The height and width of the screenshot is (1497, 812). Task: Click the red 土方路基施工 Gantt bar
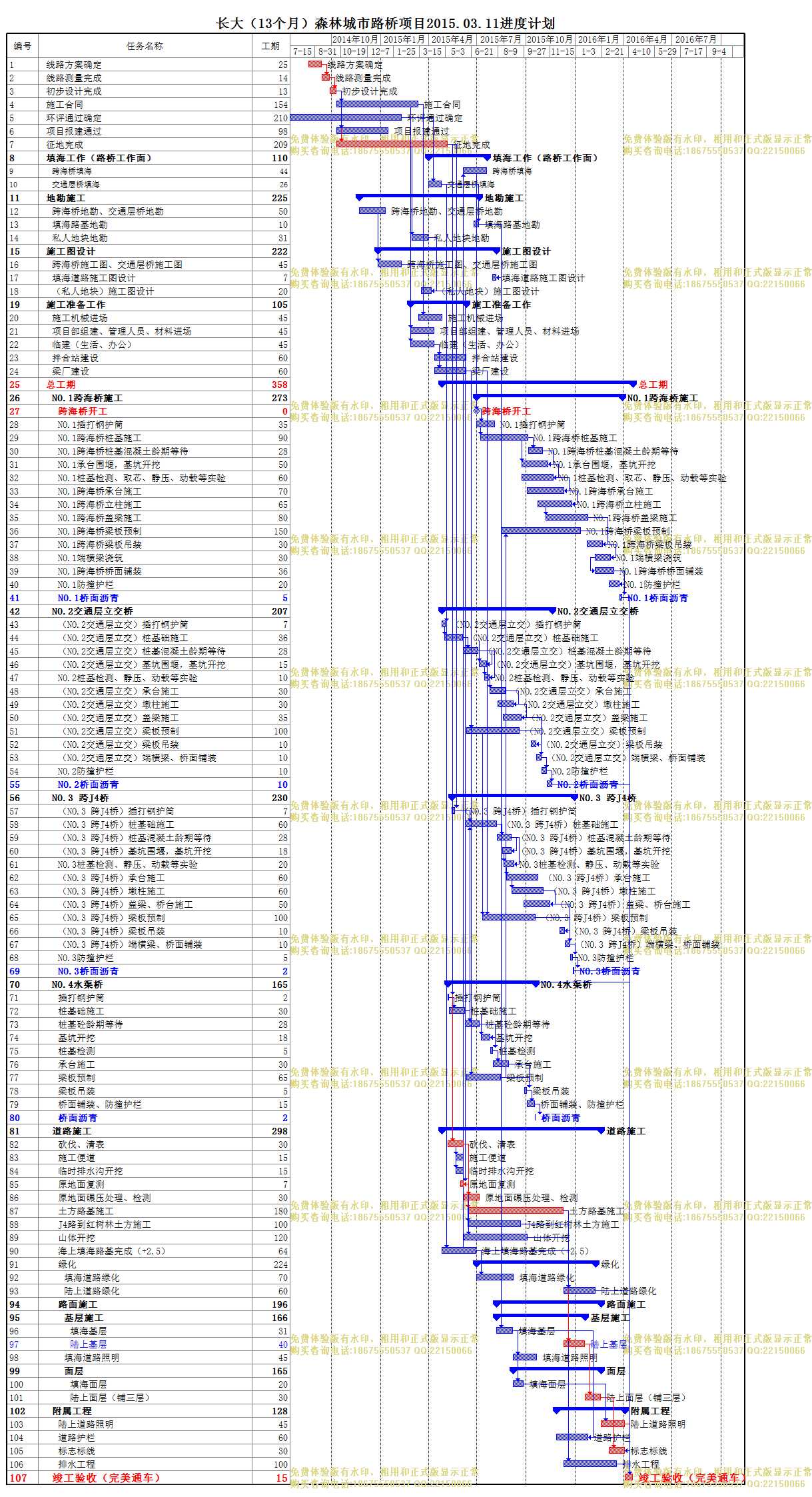516,1210
